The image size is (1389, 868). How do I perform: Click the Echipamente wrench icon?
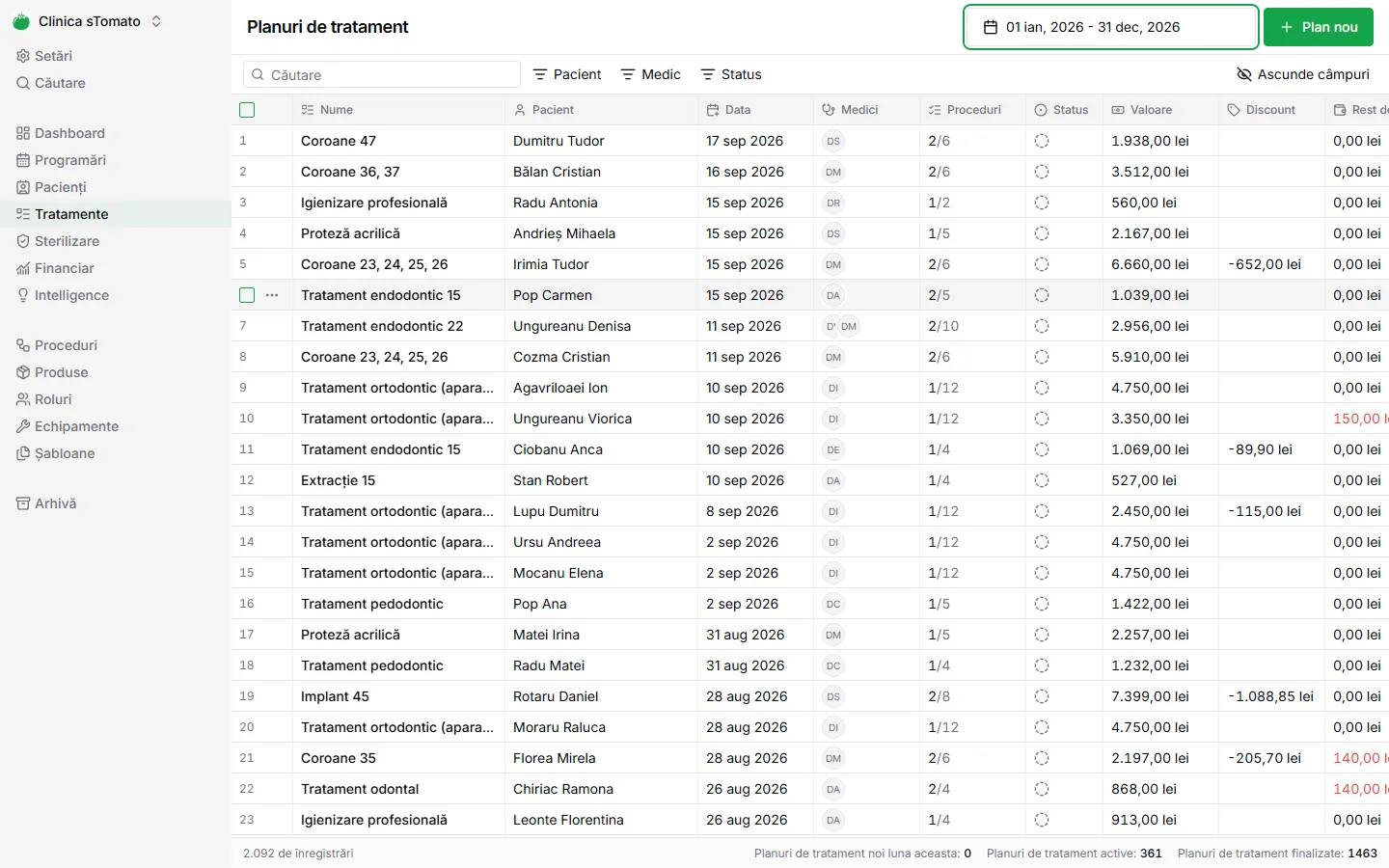(x=23, y=426)
